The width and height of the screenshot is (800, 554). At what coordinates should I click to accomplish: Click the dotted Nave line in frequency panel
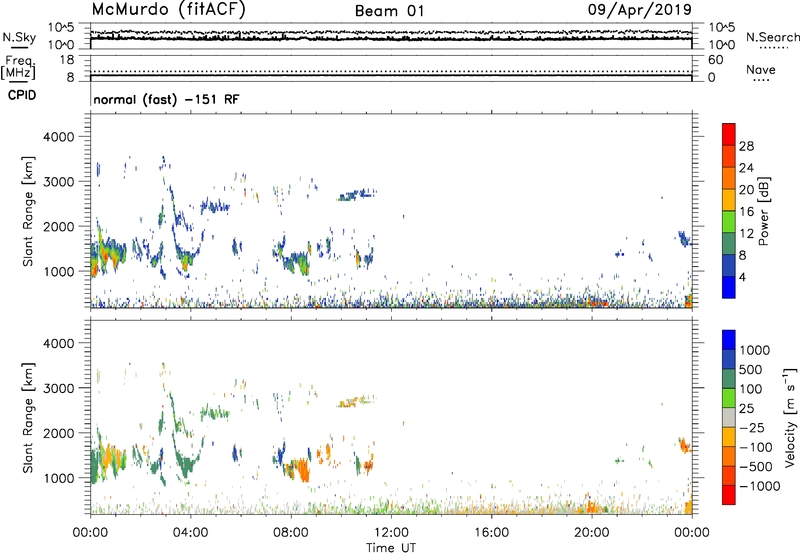tap(391, 71)
